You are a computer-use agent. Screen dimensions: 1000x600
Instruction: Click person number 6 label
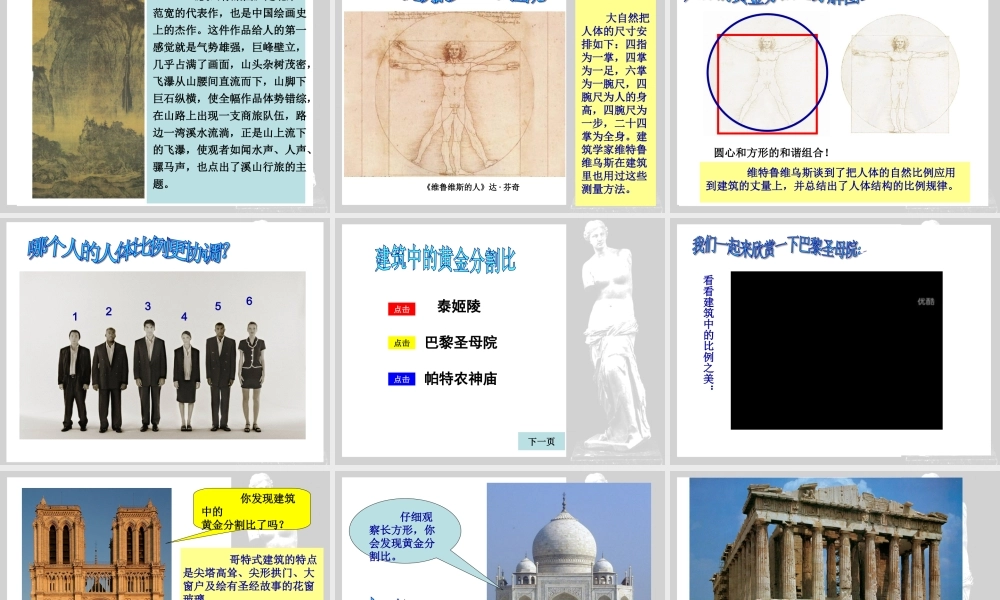click(x=249, y=301)
